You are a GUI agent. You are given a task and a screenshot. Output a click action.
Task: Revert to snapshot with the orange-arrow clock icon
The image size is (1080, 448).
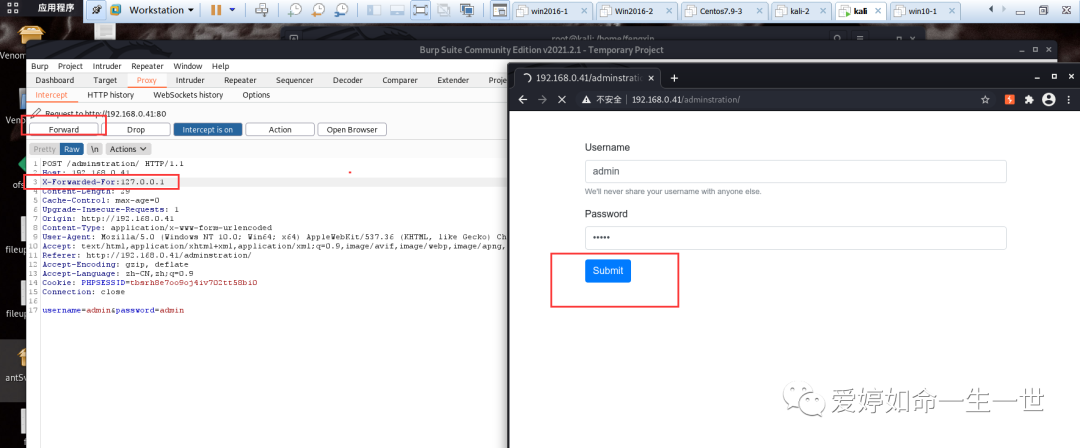318,10
